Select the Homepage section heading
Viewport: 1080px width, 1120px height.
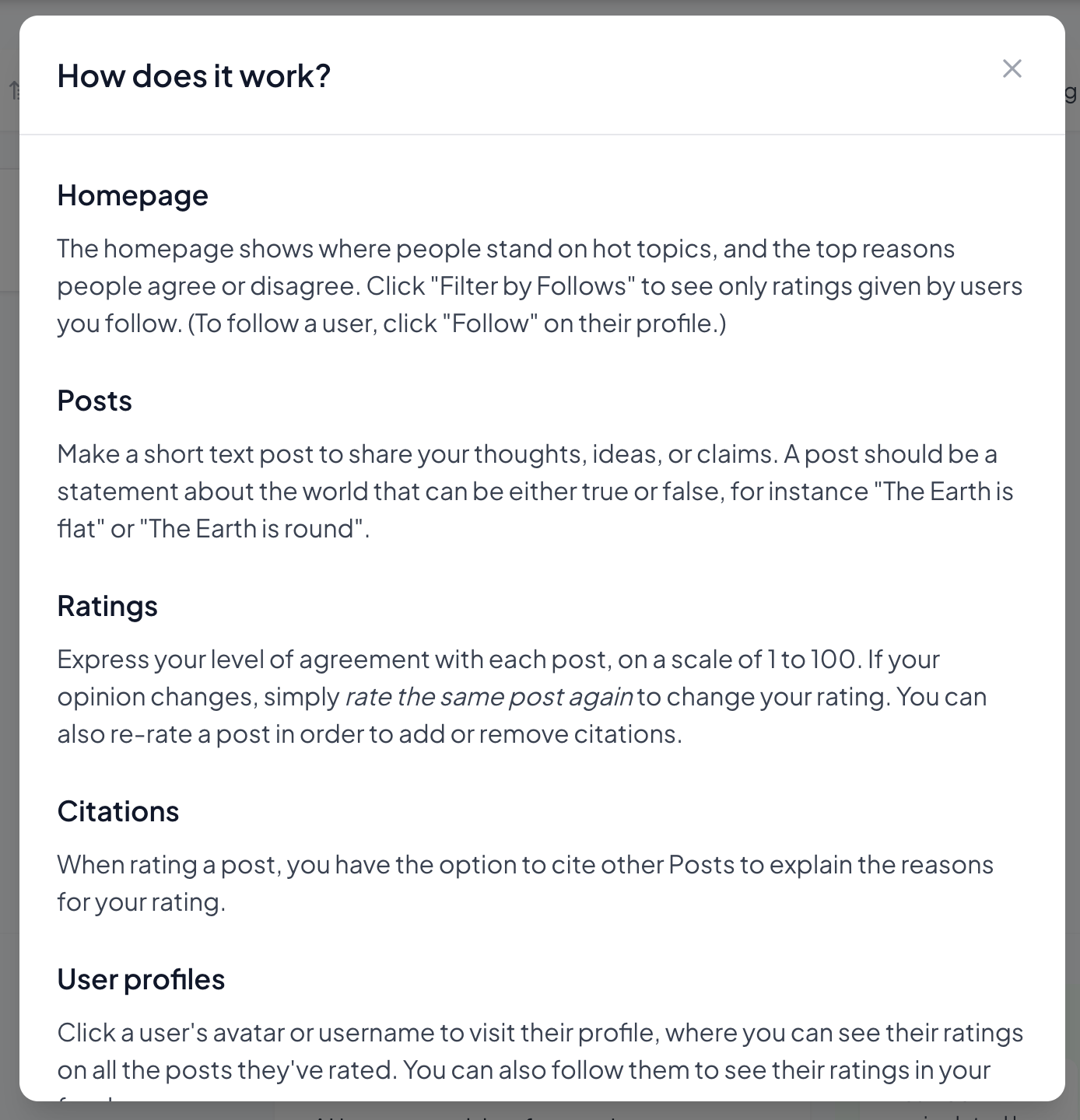132,195
